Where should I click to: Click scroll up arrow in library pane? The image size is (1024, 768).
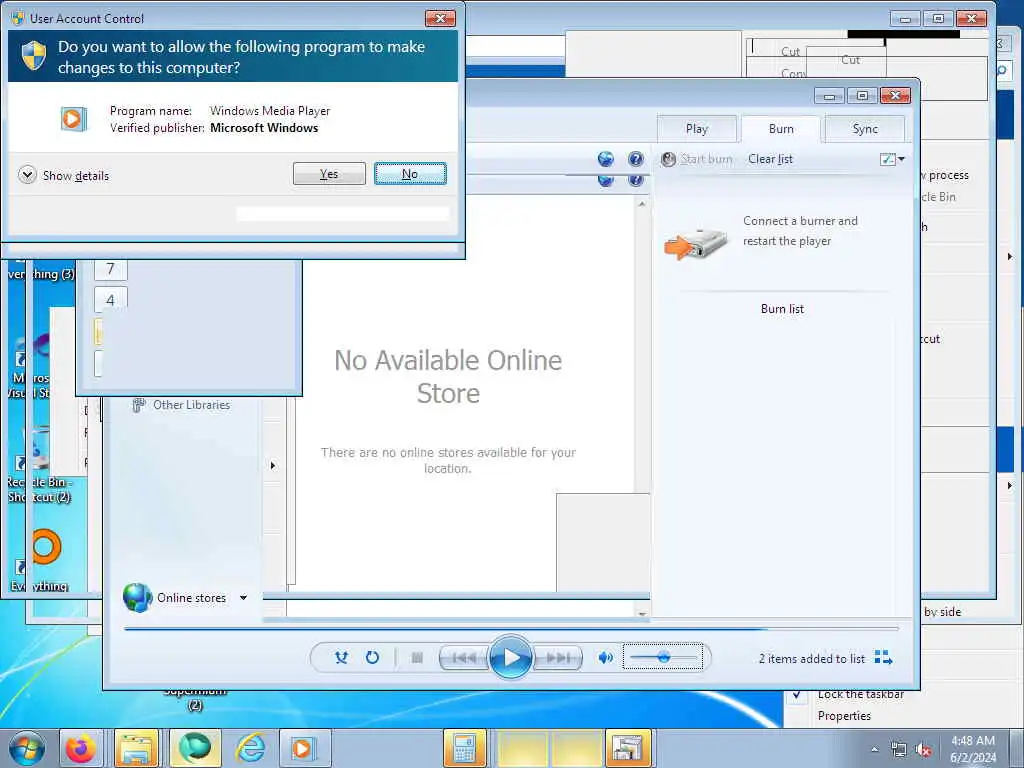(x=642, y=204)
